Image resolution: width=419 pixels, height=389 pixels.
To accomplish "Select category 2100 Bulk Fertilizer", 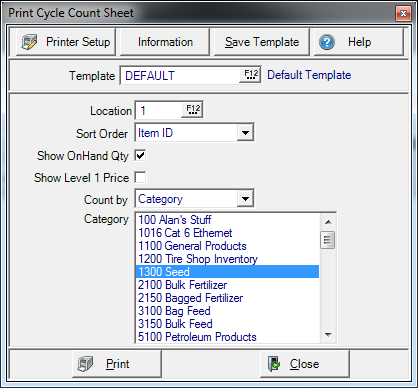I will point(228,285).
